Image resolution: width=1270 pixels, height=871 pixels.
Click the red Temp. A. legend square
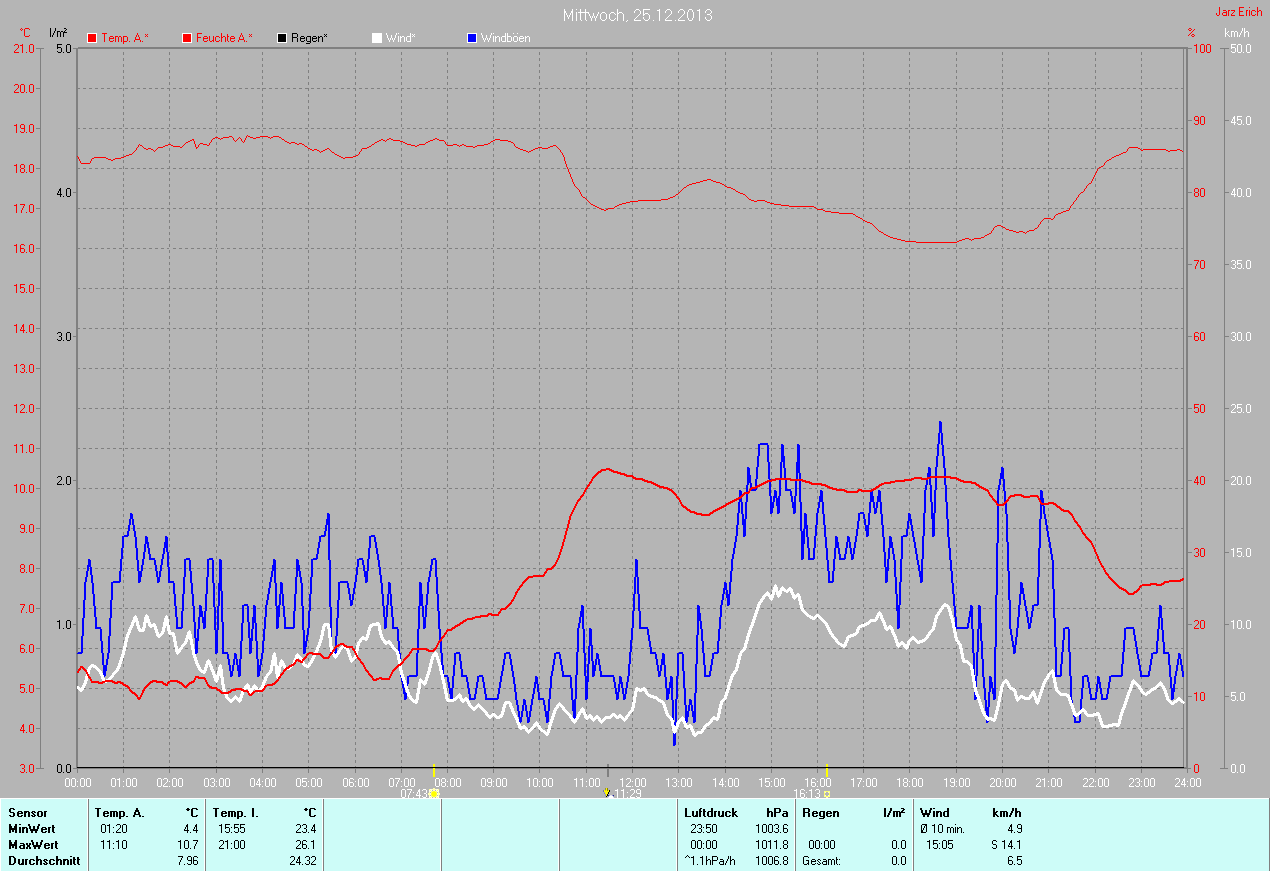coord(92,38)
